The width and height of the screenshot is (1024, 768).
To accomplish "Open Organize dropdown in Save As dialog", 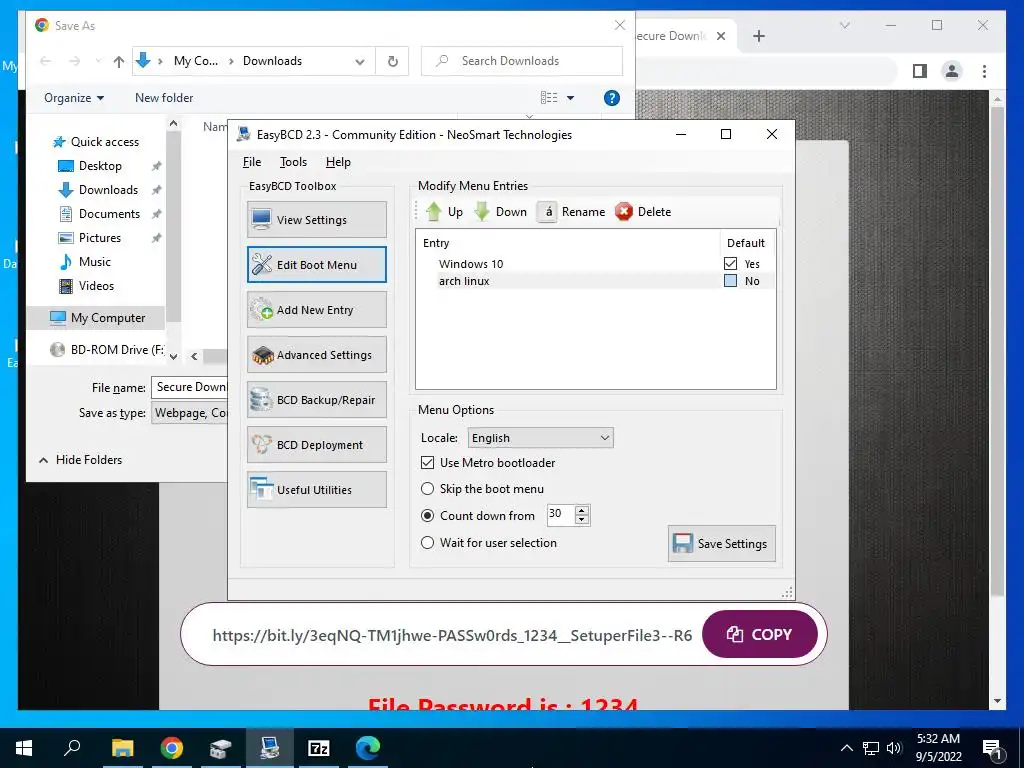I will 74,98.
